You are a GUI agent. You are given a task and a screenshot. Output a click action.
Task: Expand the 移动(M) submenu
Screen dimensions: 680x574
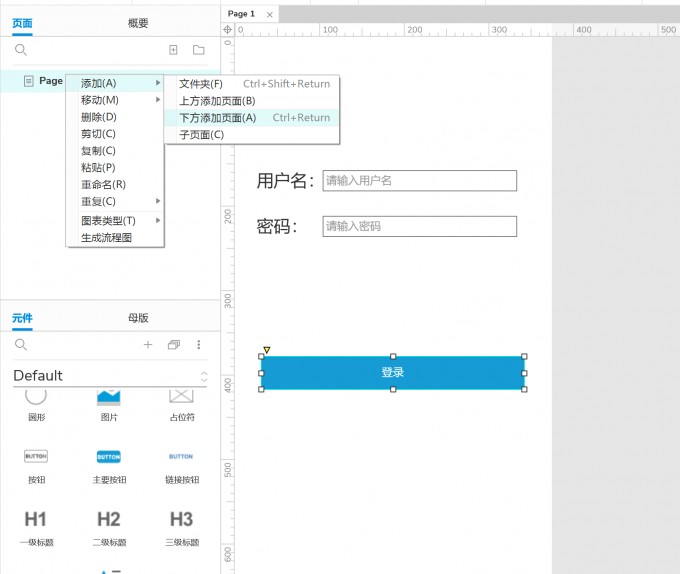pyautogui.click(x=115, y=100)
